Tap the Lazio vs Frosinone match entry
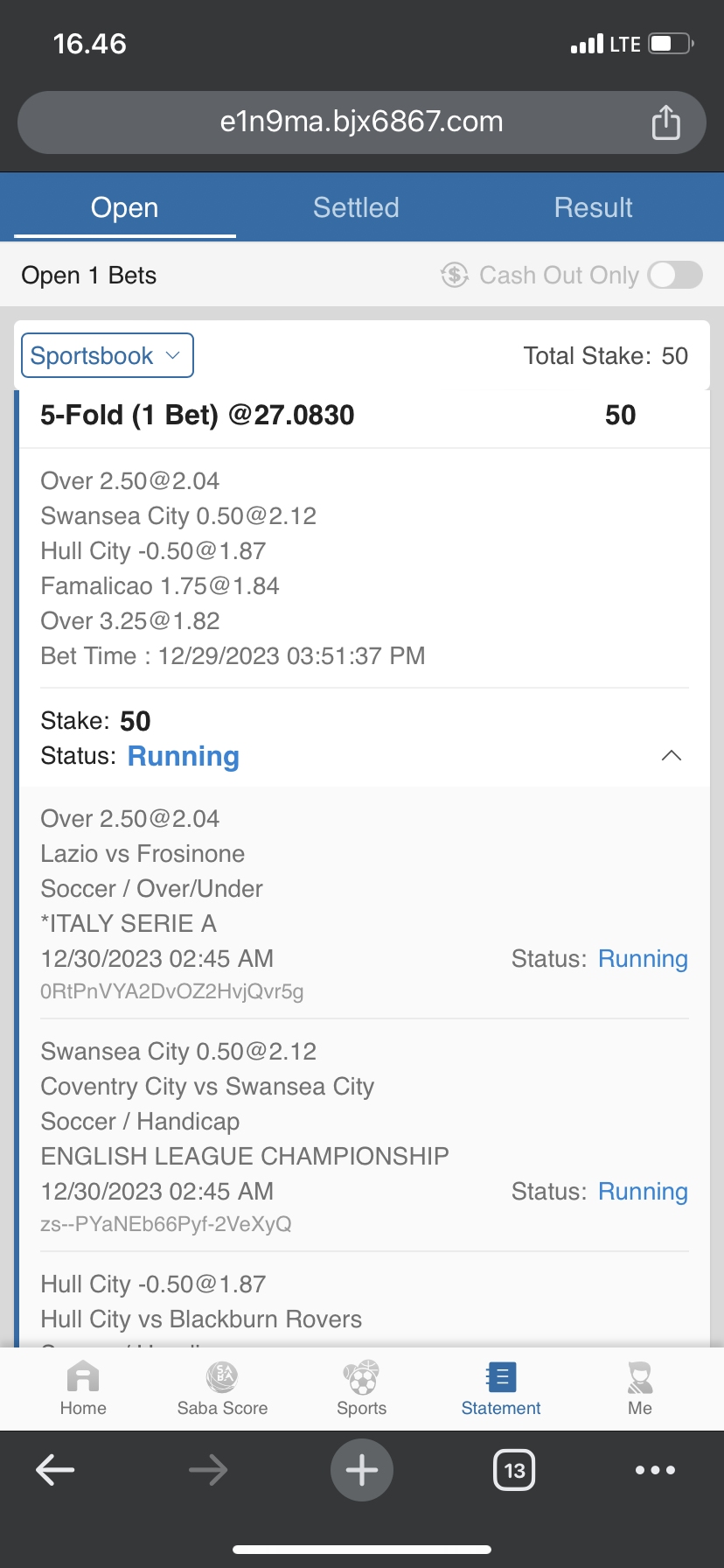This screenshot has height=1568, width=724. click(x=143, y=854)
